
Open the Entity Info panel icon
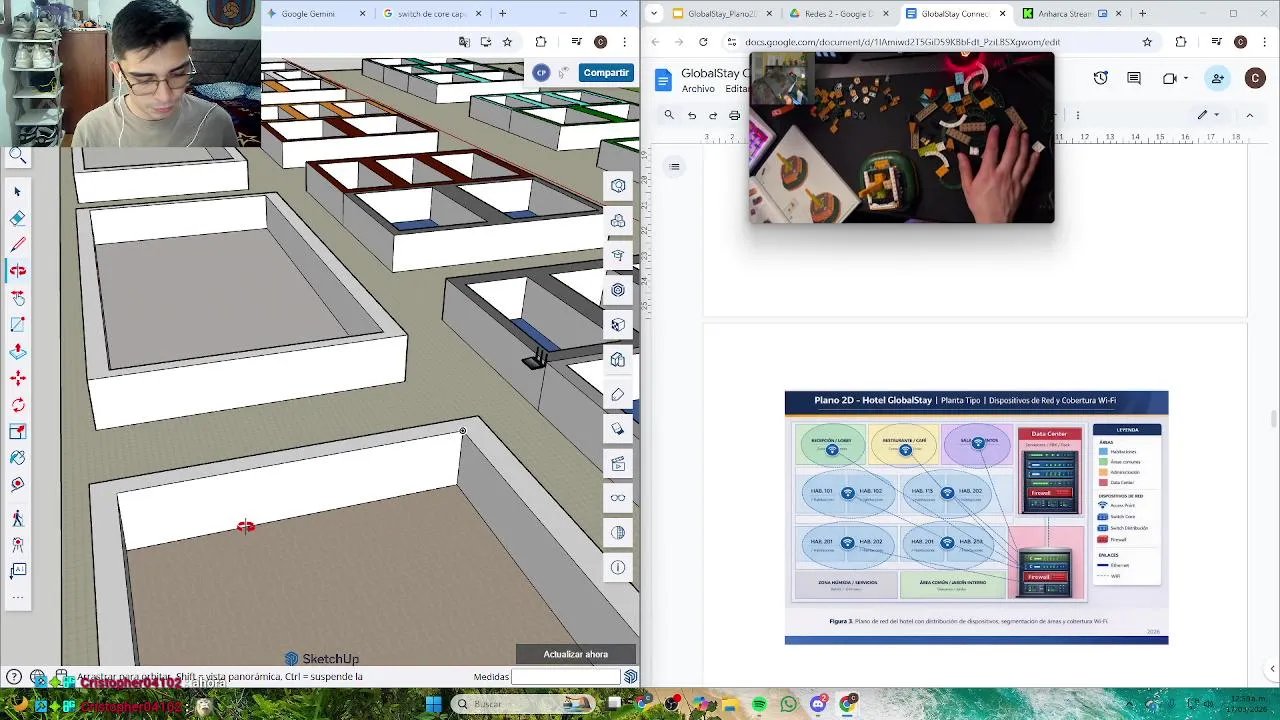coord(618,186)
